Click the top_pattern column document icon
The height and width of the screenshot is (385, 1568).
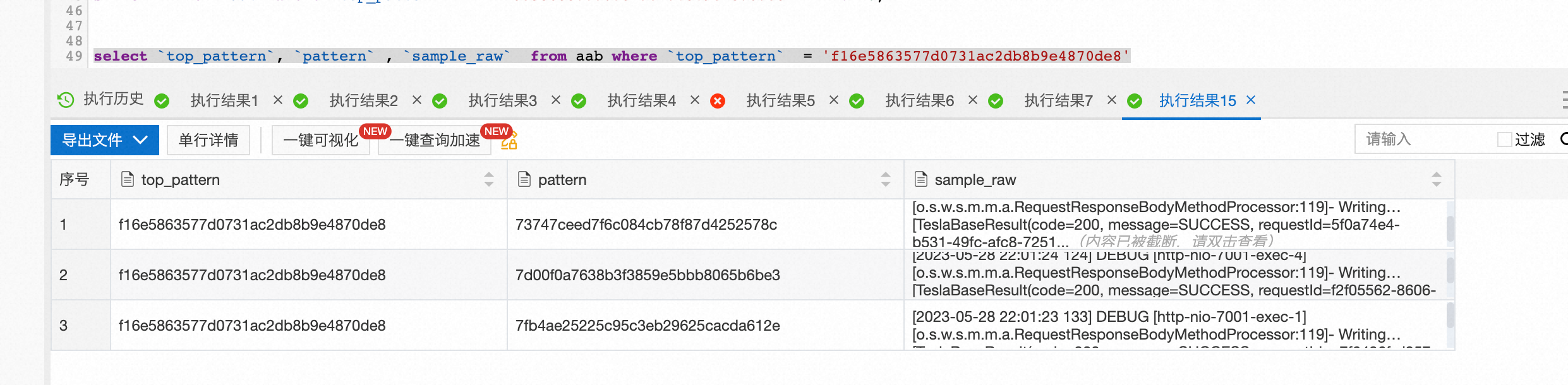pos(128,180)
